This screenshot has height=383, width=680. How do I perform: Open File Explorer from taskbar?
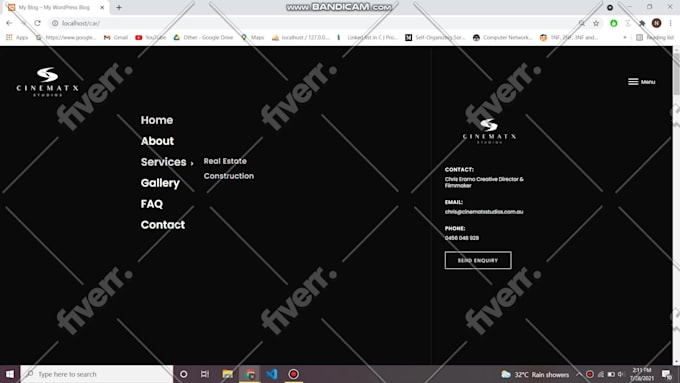[227, 374]
